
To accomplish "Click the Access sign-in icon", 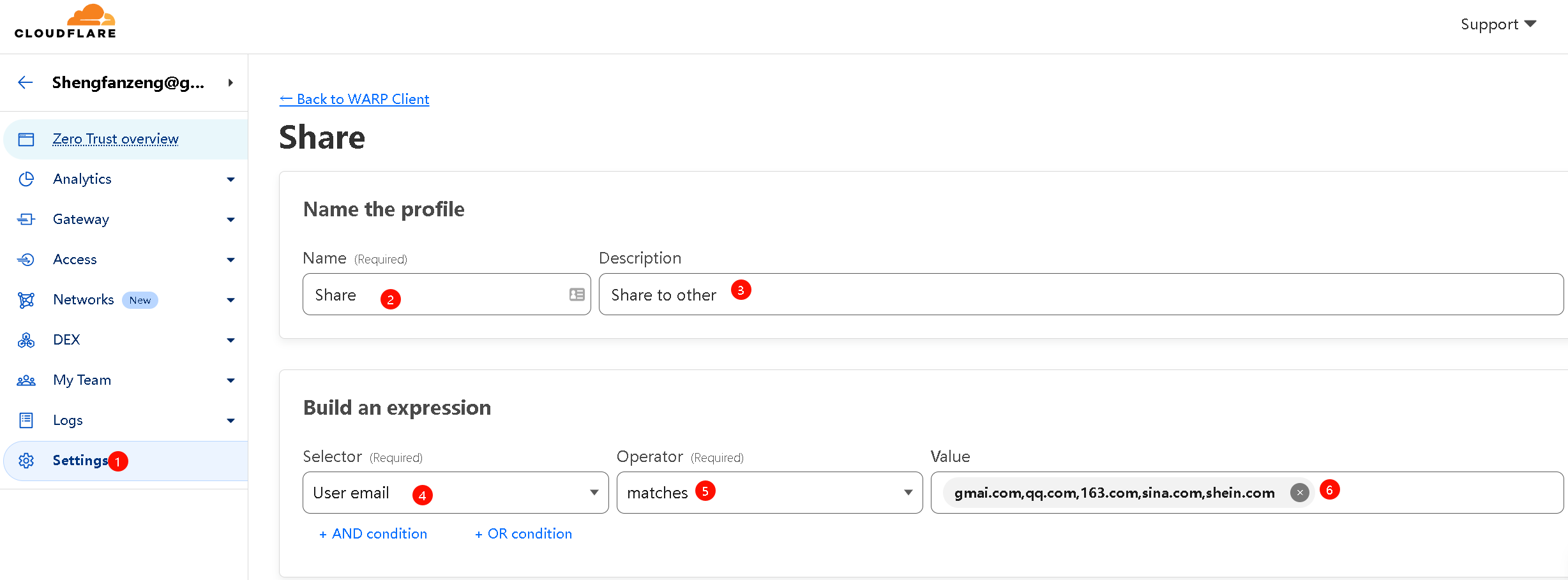I will (x=26, y=260).
